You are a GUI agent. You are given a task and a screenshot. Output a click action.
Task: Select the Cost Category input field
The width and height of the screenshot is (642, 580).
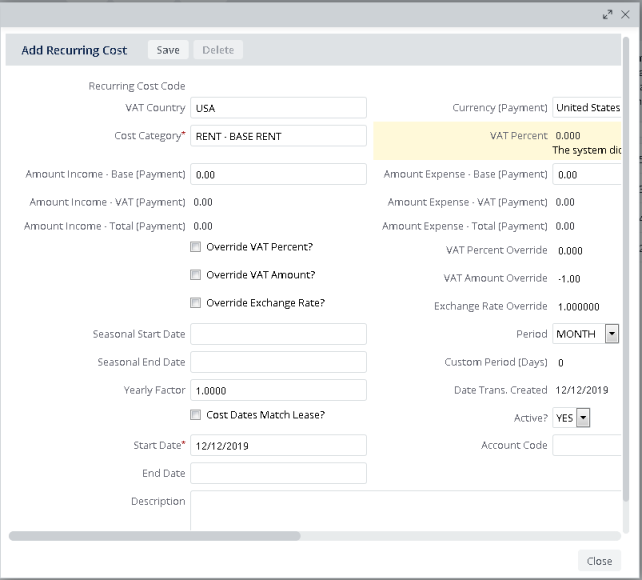pos(278,136)
